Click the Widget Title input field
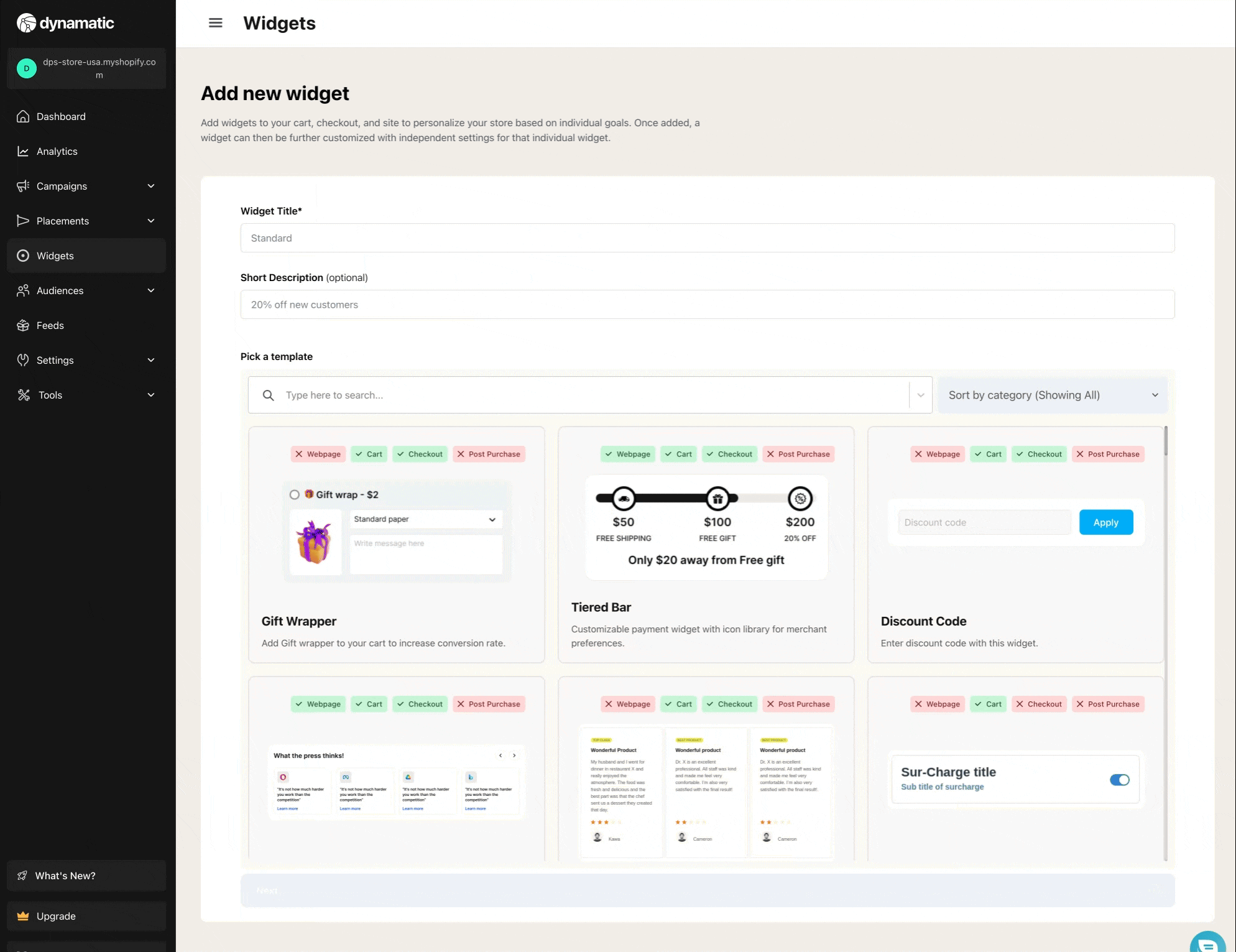Image resolution: width=1236 pixels, height=952 pixels. coord(707,238)
